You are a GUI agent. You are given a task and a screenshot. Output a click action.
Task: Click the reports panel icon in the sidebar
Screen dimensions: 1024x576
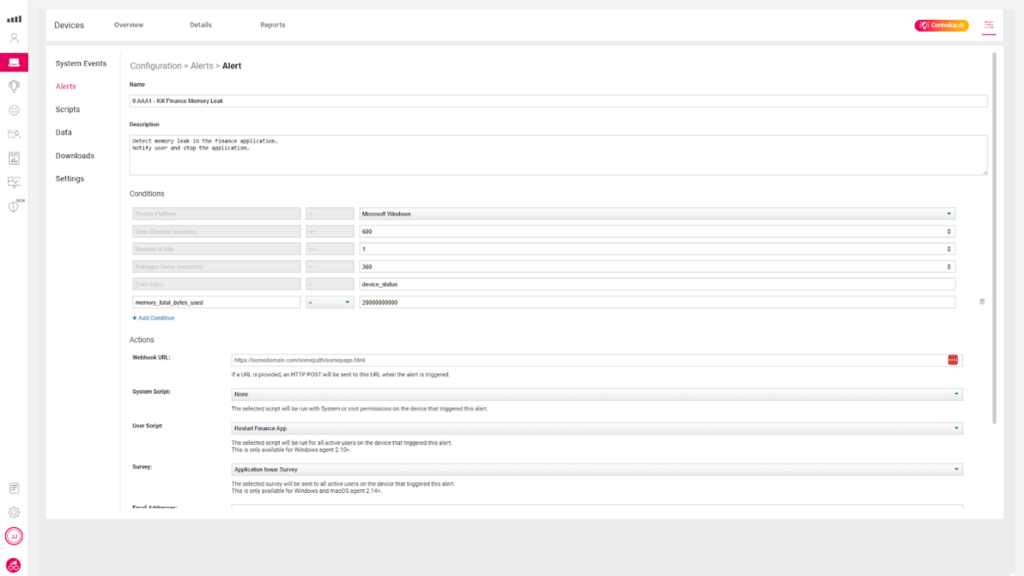pos(13,158)
